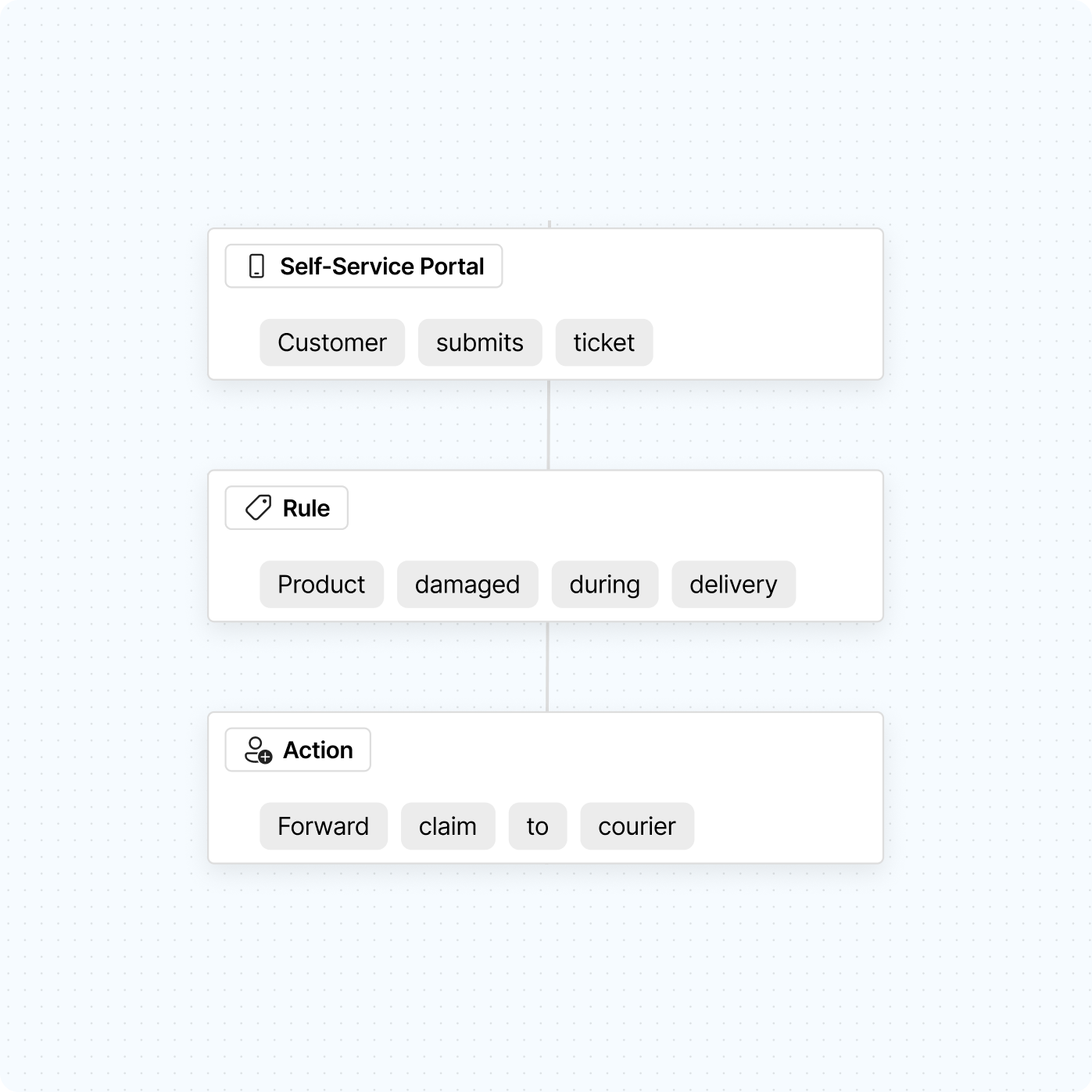Choose the 'during' chip

[604, 585]
